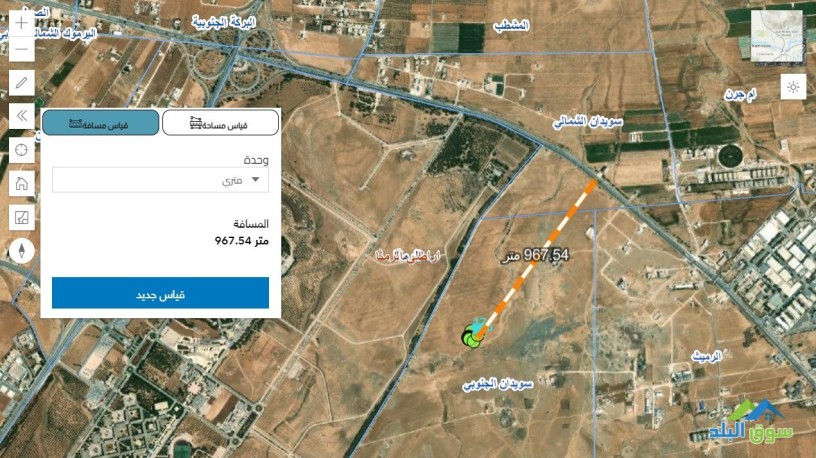Click the locate target crosshair icon
The height and width of the screenshot is (458, 816).
click(21, 150)
